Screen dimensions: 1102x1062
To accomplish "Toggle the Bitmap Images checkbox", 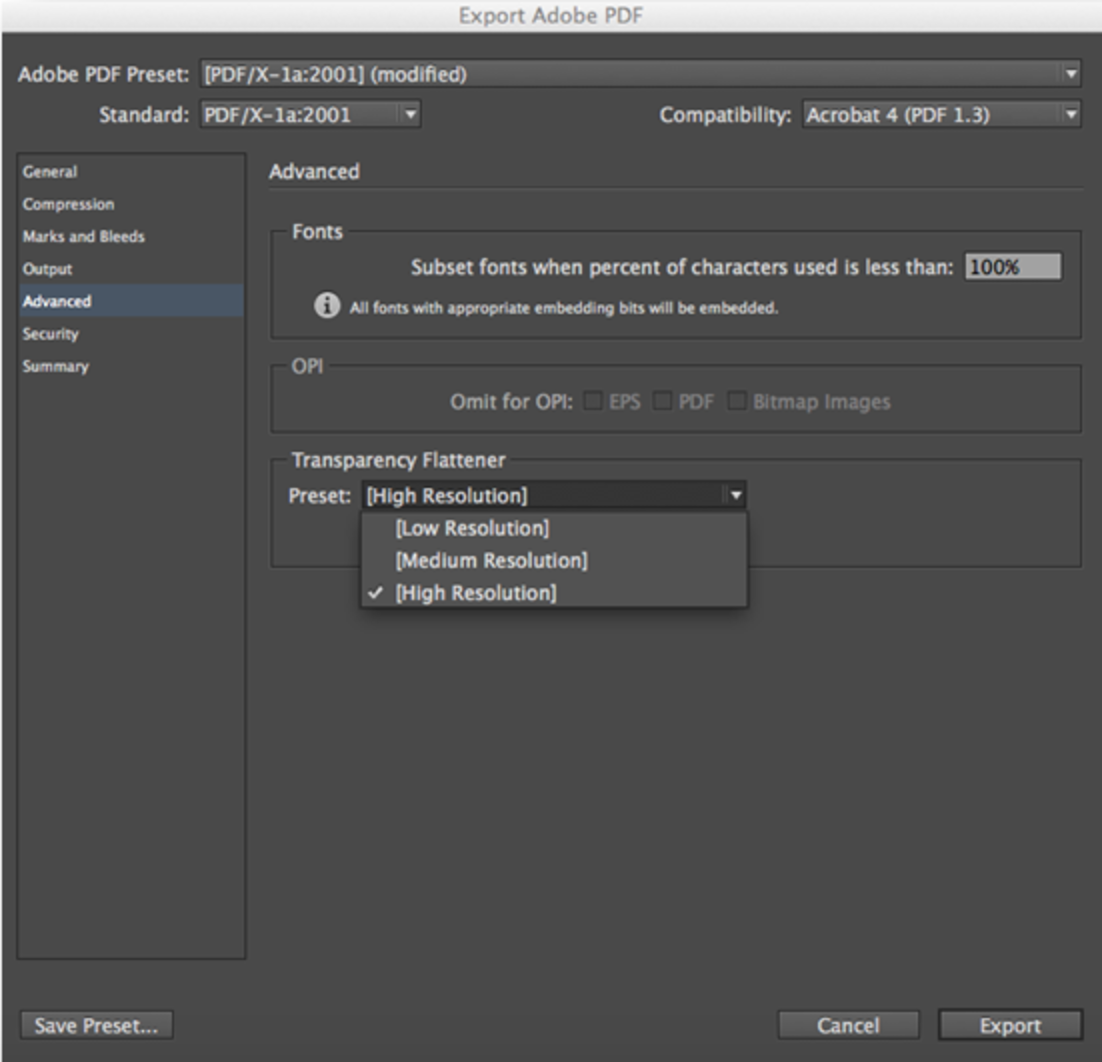I will 737,401.
